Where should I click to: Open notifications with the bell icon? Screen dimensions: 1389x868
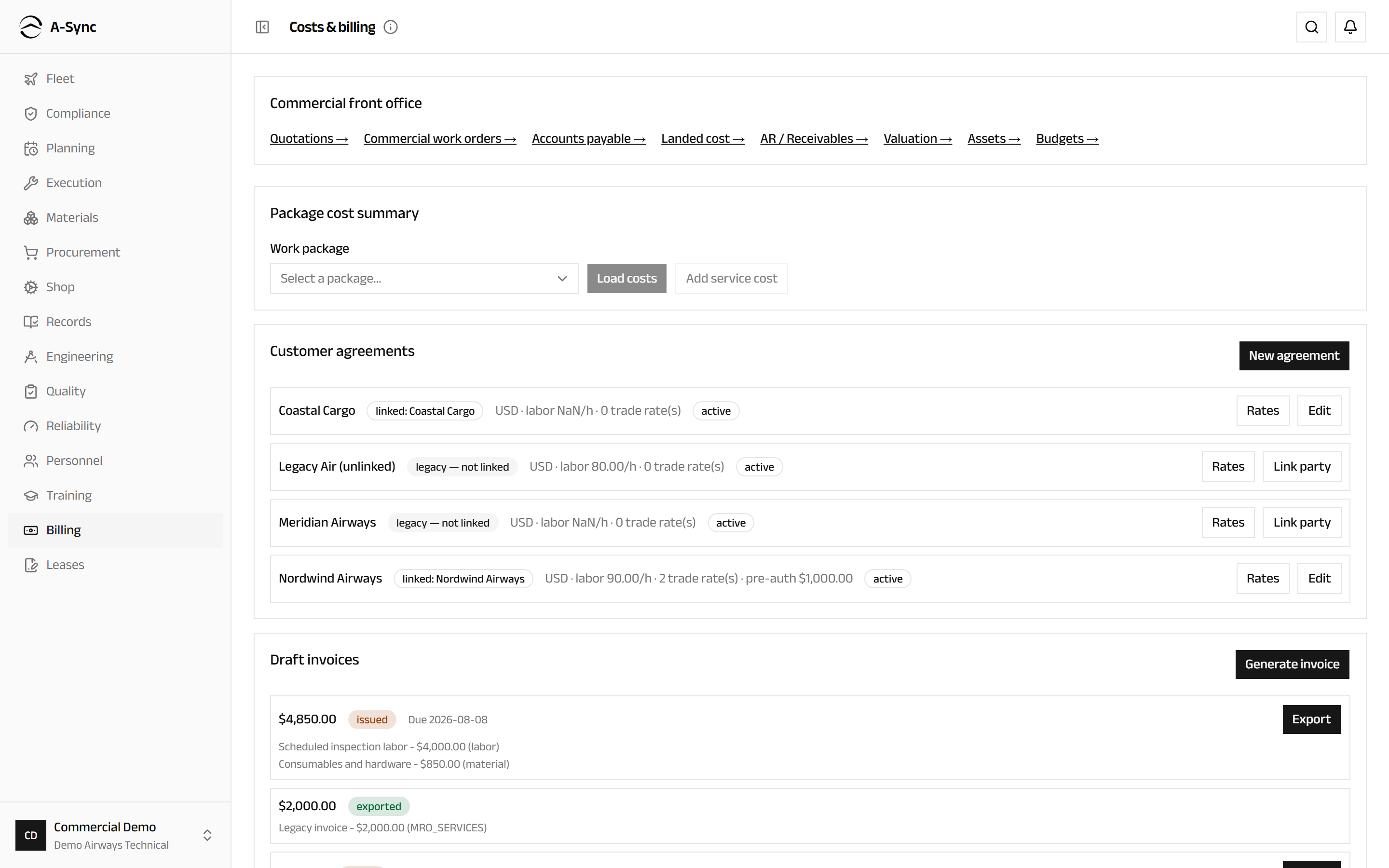pyautogui.click(x=1350, y=27)
